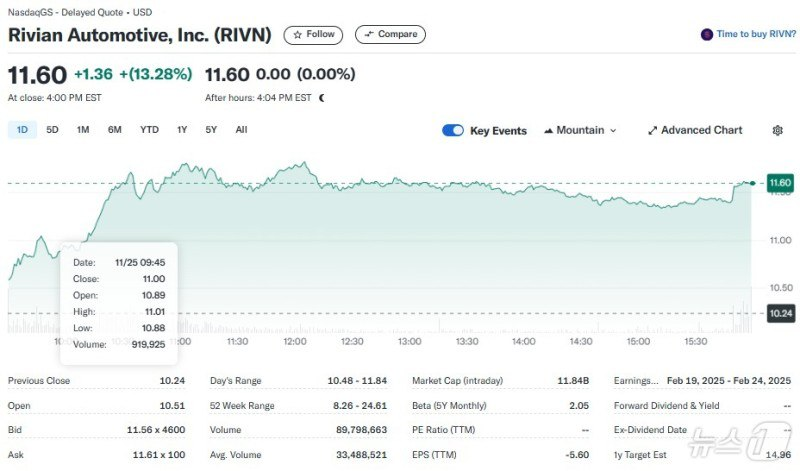Click Beta (5Y Monthly) value 2.05

point(579,406)
